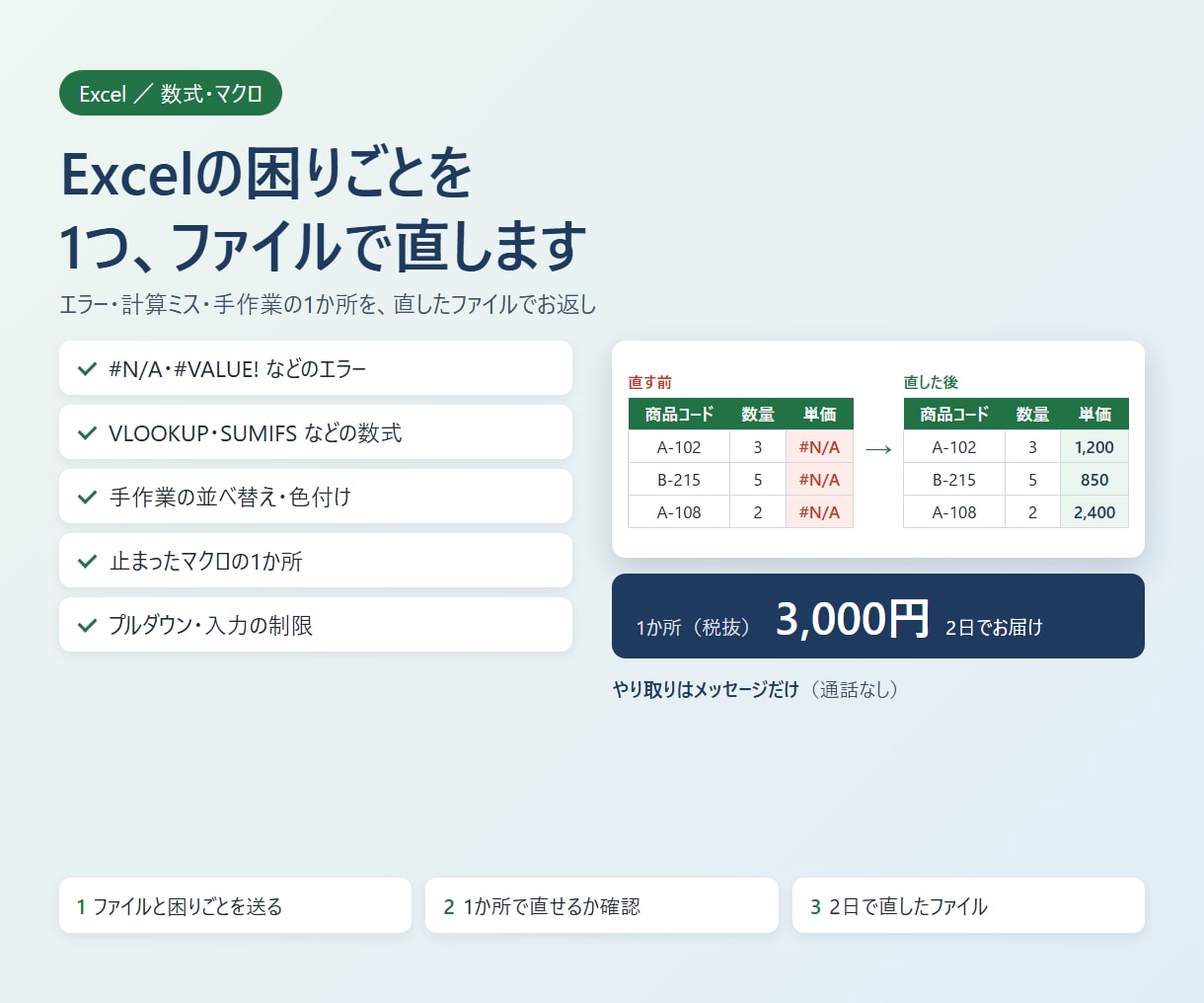The width and height of the screenshot is (1204, 1003).
Task: Click the 直した後 label
Action: click(x=931, y=382)
